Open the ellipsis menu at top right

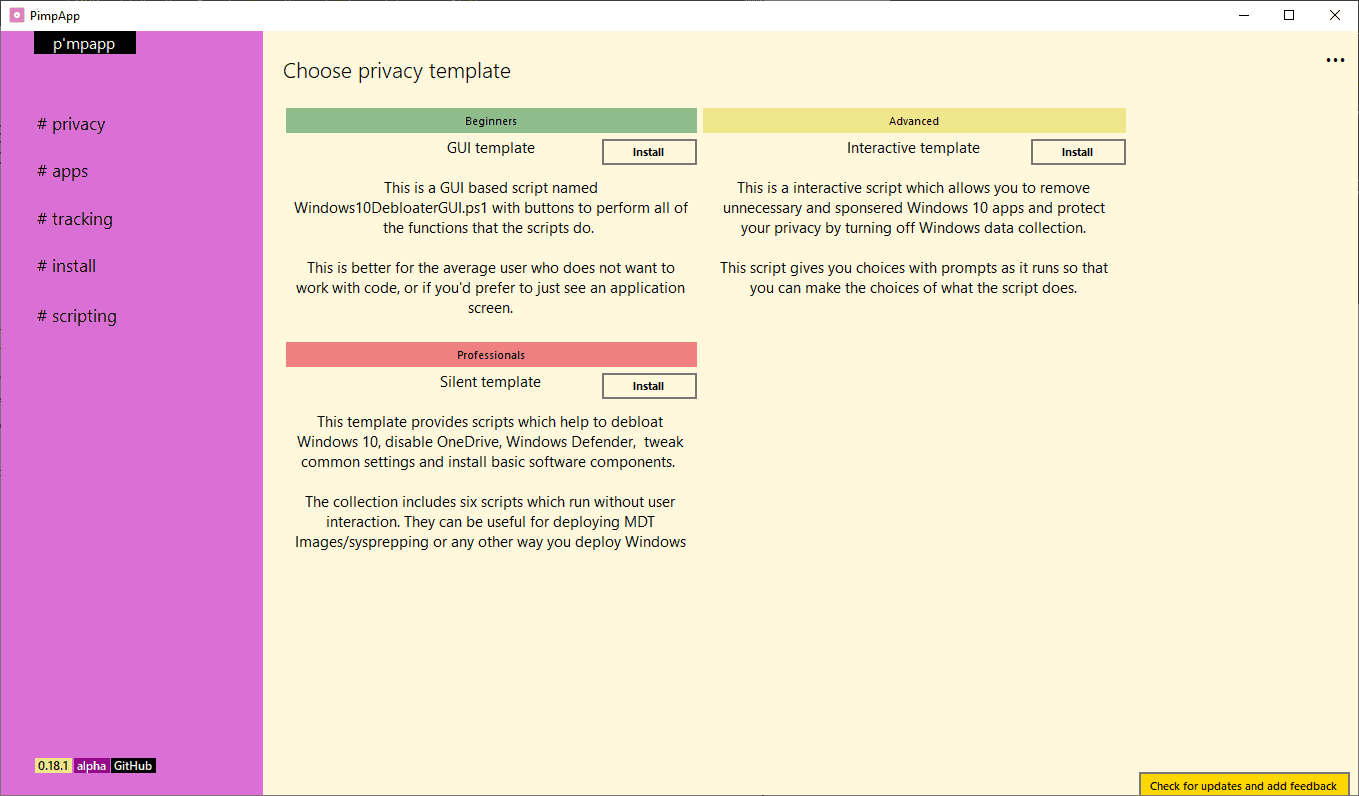click(x=1335, y=60)
